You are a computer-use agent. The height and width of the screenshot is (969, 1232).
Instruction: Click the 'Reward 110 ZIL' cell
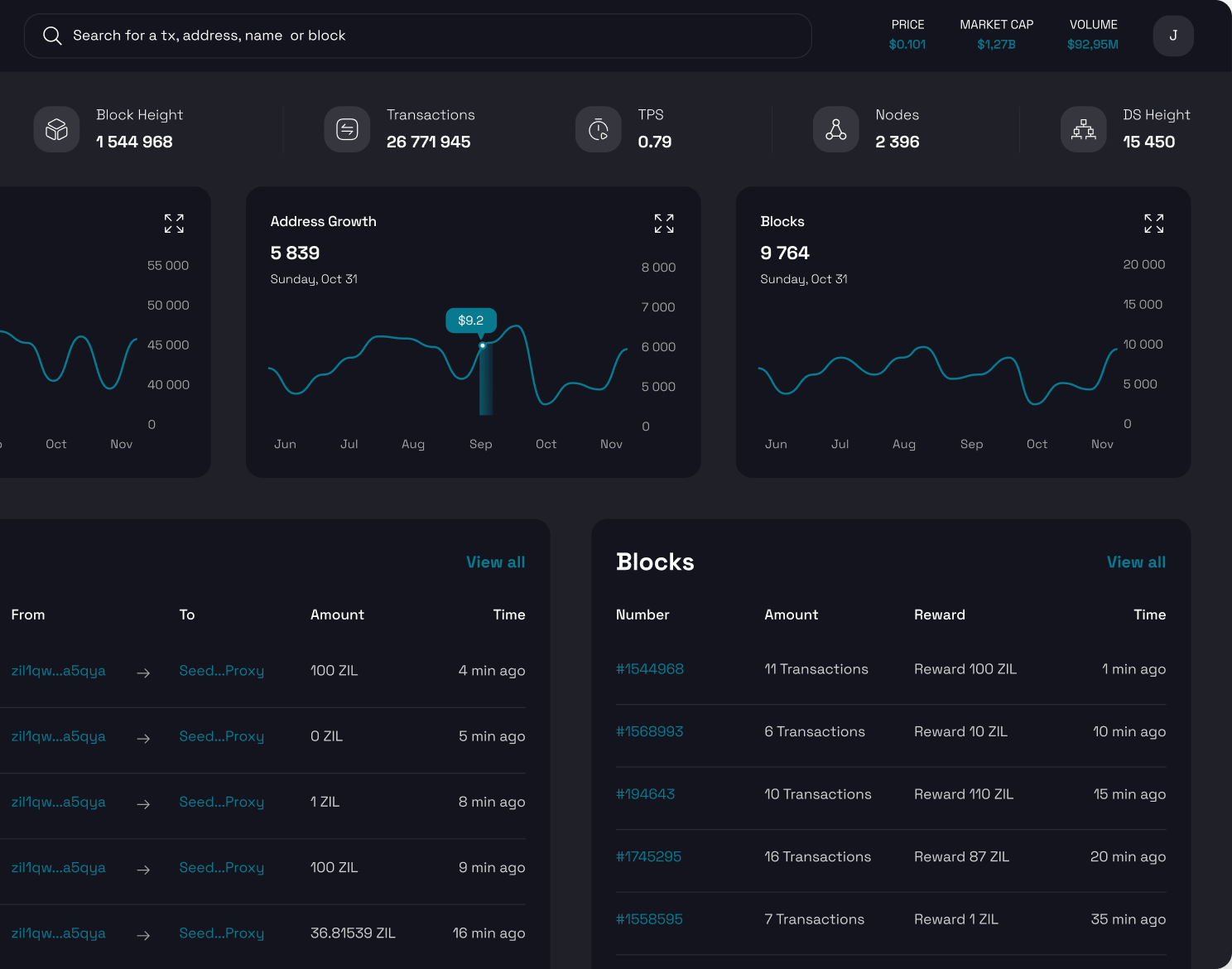[964, 794]
